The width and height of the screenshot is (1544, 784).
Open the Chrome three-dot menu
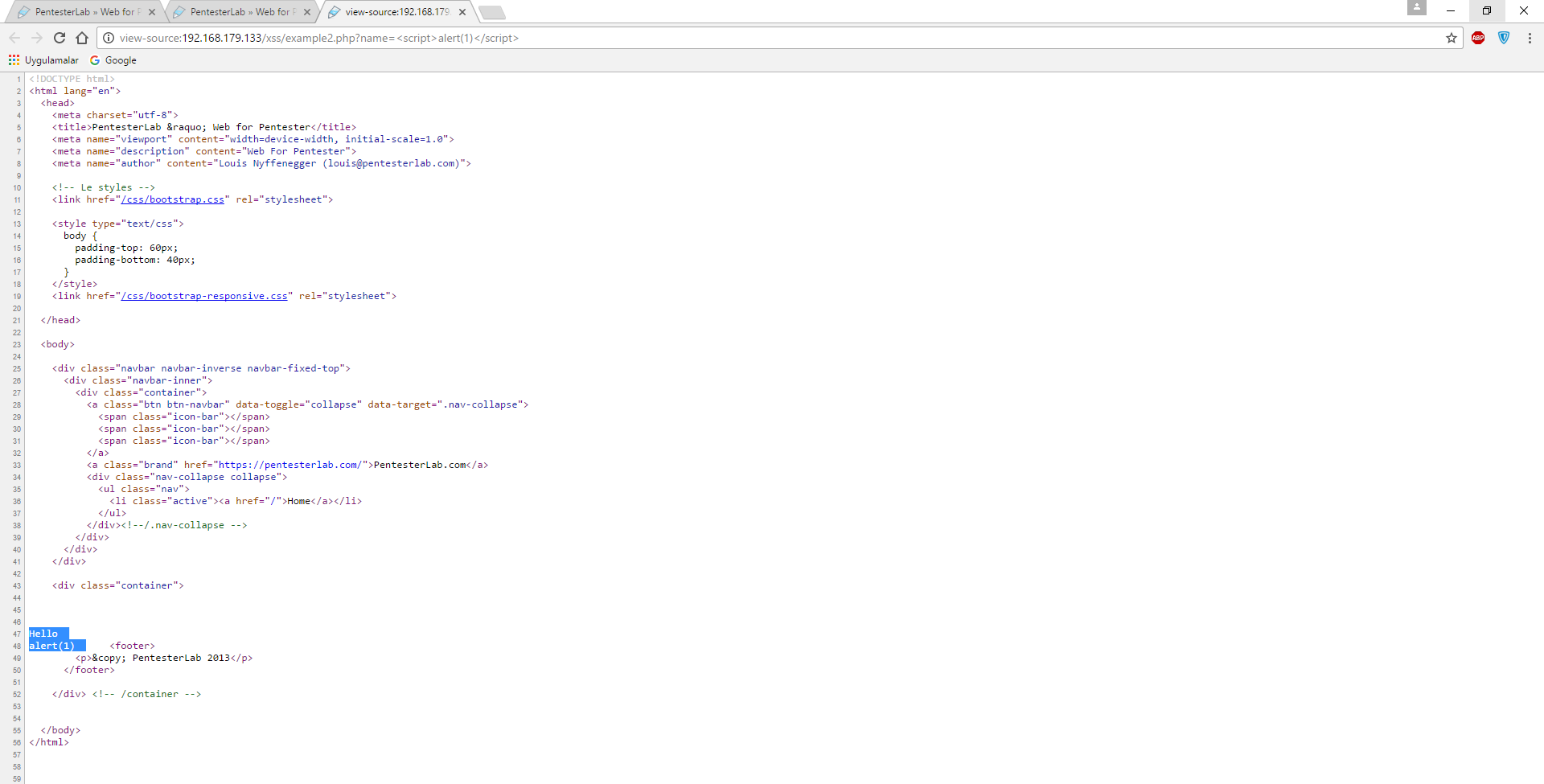(x=1530, y=38)
